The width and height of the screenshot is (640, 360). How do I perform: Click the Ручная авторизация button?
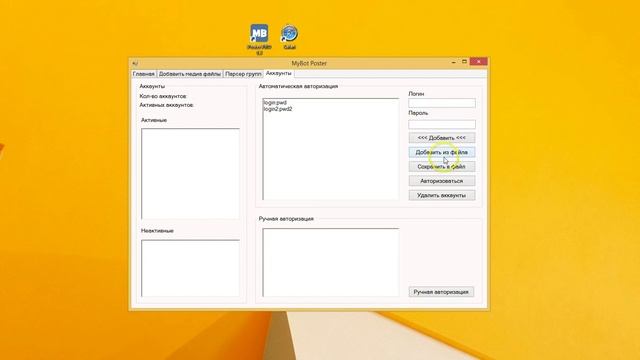click(x=441, y=292)
